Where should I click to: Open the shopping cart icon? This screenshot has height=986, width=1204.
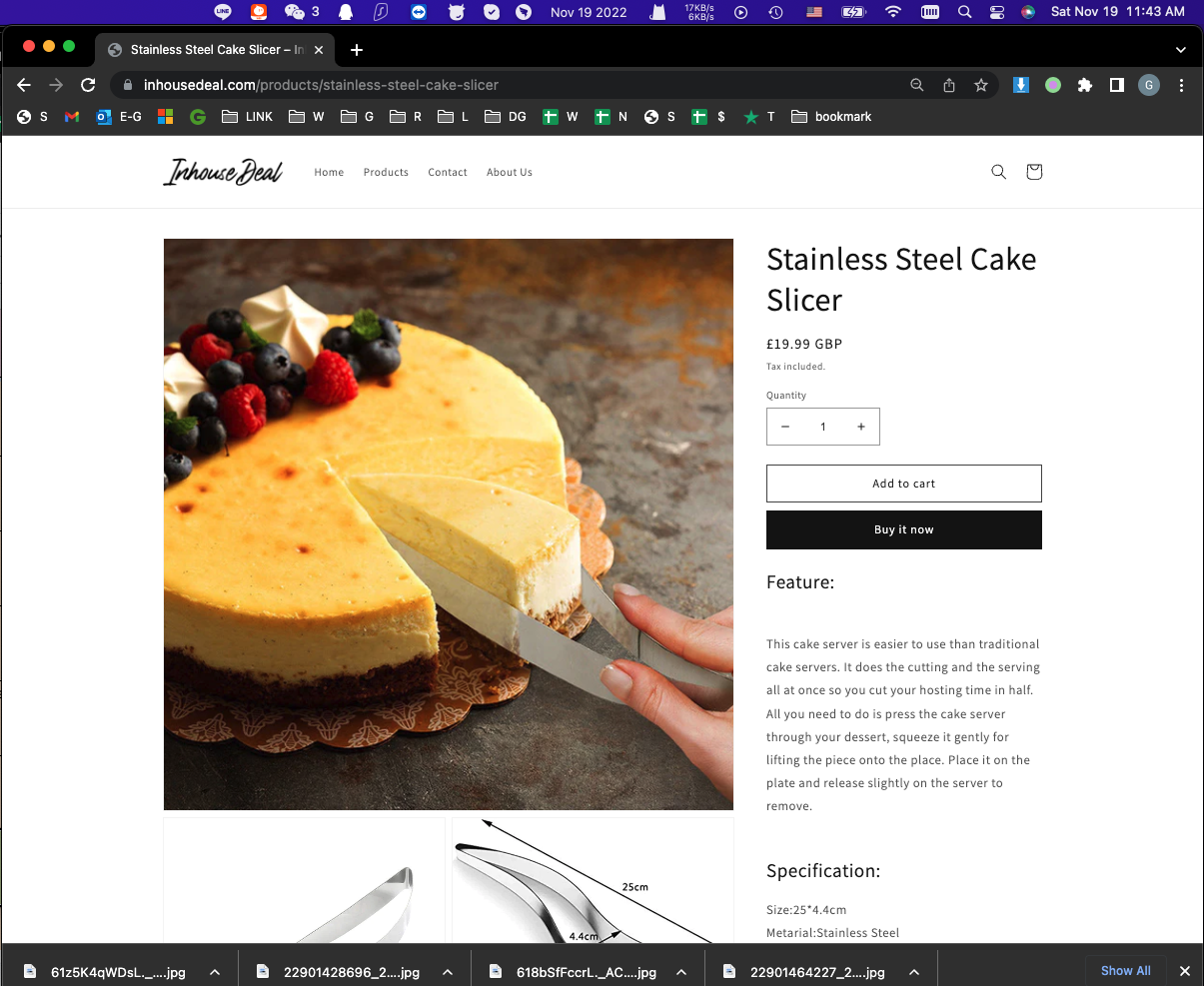click(x=1034, y=172)
